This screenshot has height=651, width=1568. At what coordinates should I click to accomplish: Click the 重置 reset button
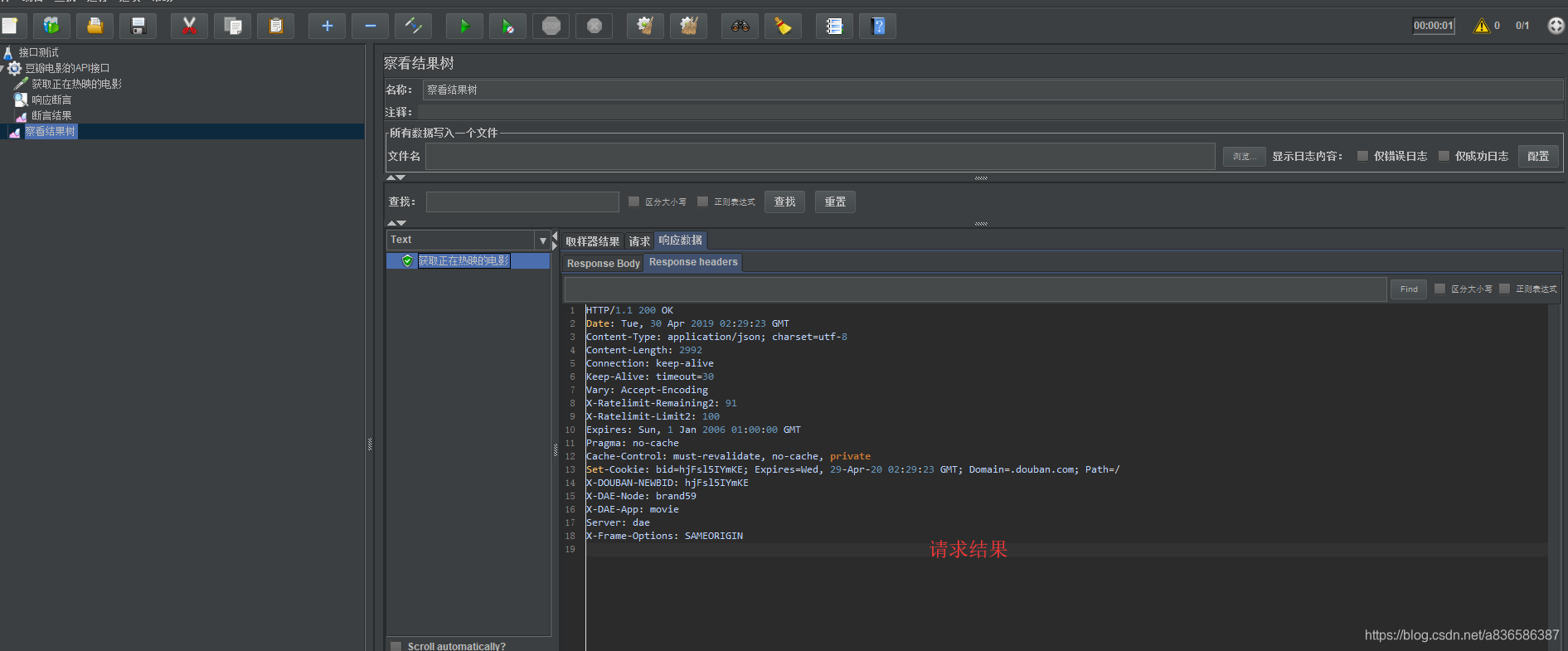click(835, 202)
